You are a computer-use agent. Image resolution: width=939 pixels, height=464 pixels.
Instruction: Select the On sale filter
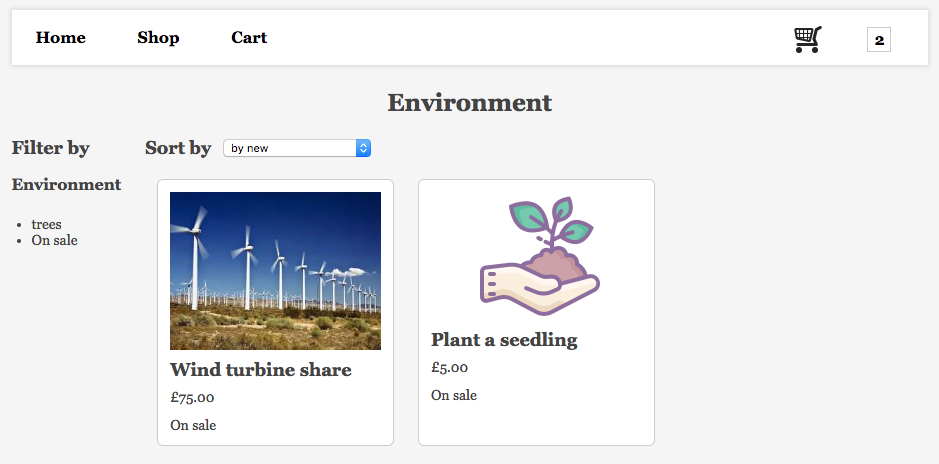coord(54,240)
